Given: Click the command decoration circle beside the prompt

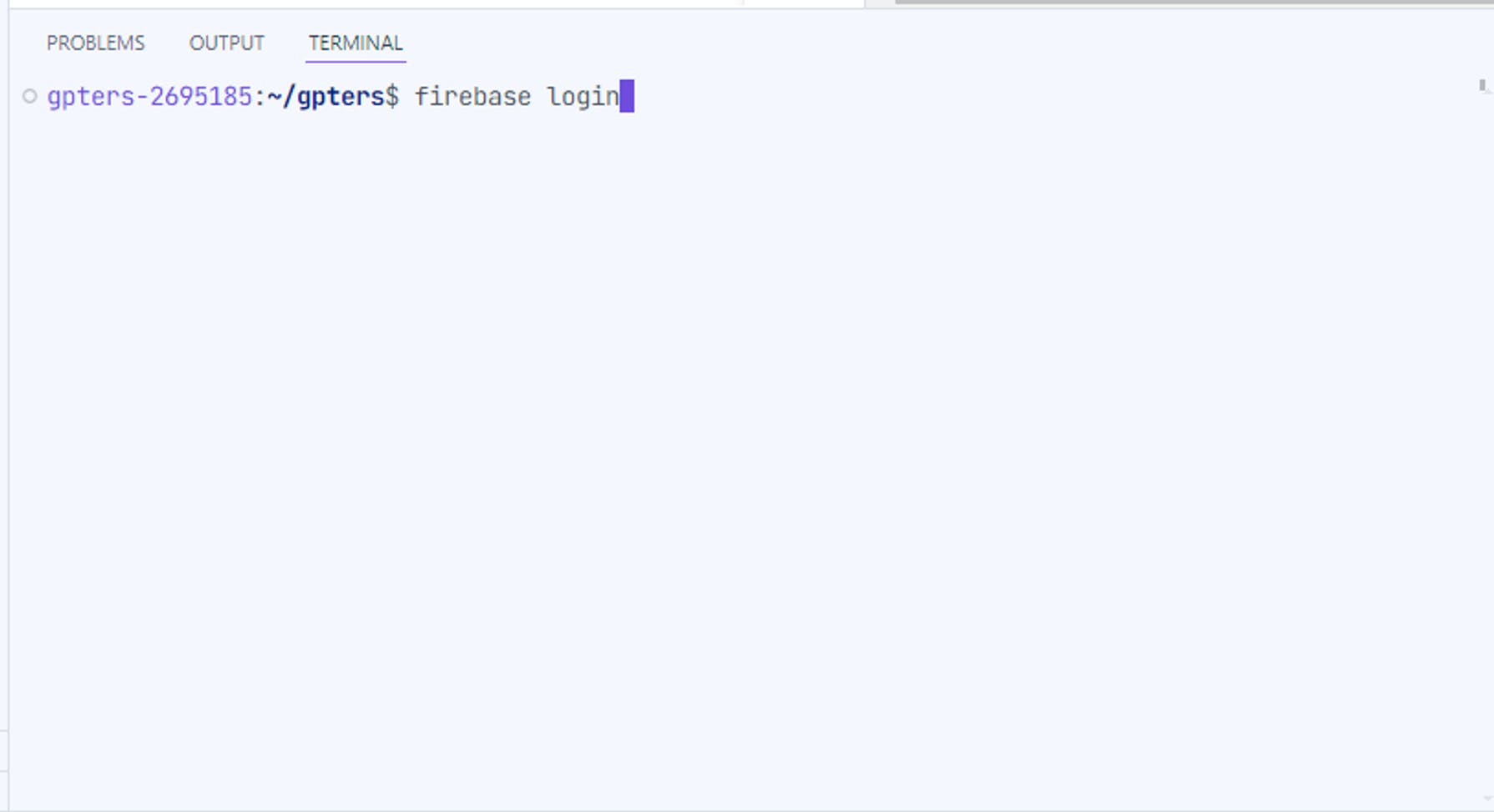Looking at the screenshot, I should 30,97.
